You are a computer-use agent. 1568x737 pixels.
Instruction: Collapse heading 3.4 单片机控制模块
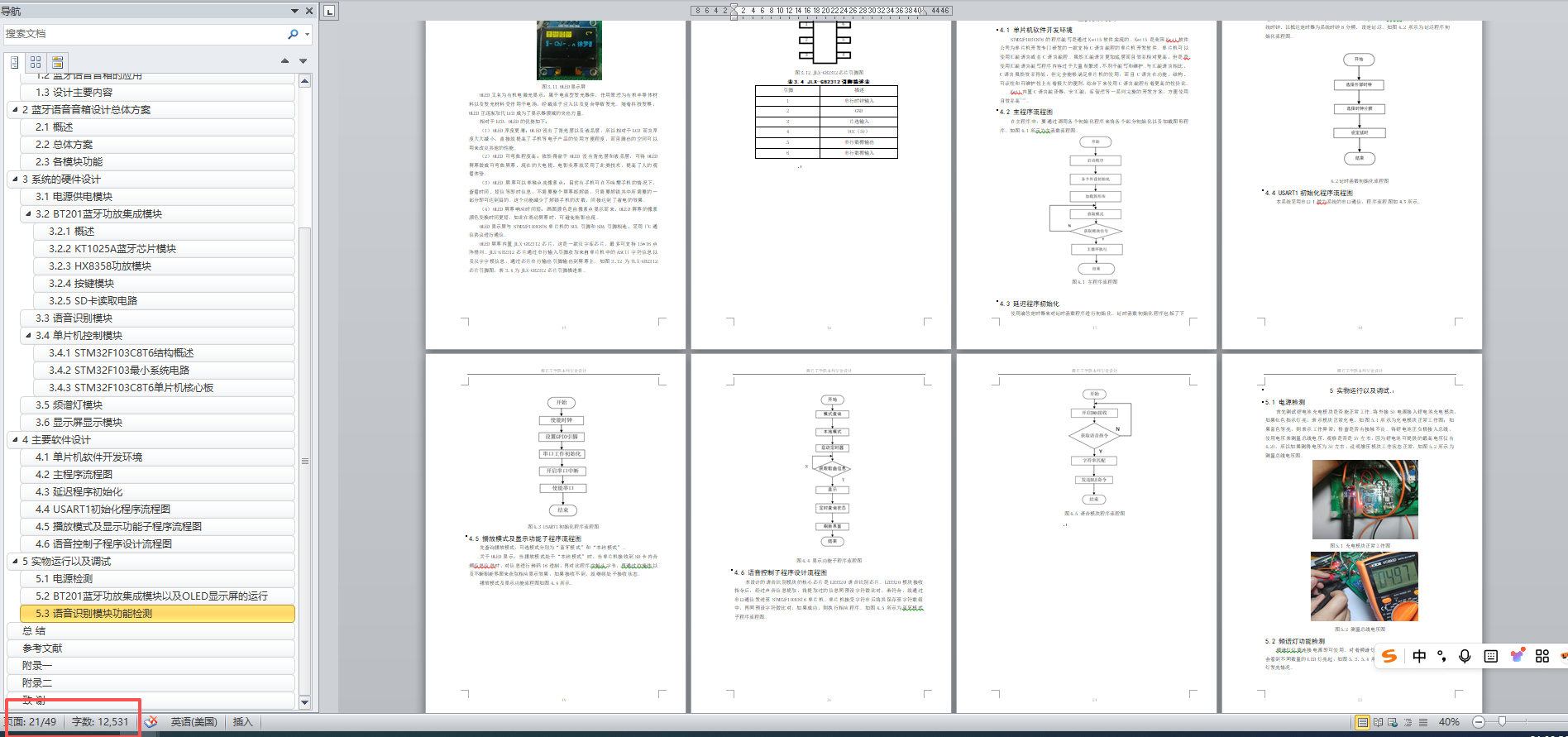(28, 335)
